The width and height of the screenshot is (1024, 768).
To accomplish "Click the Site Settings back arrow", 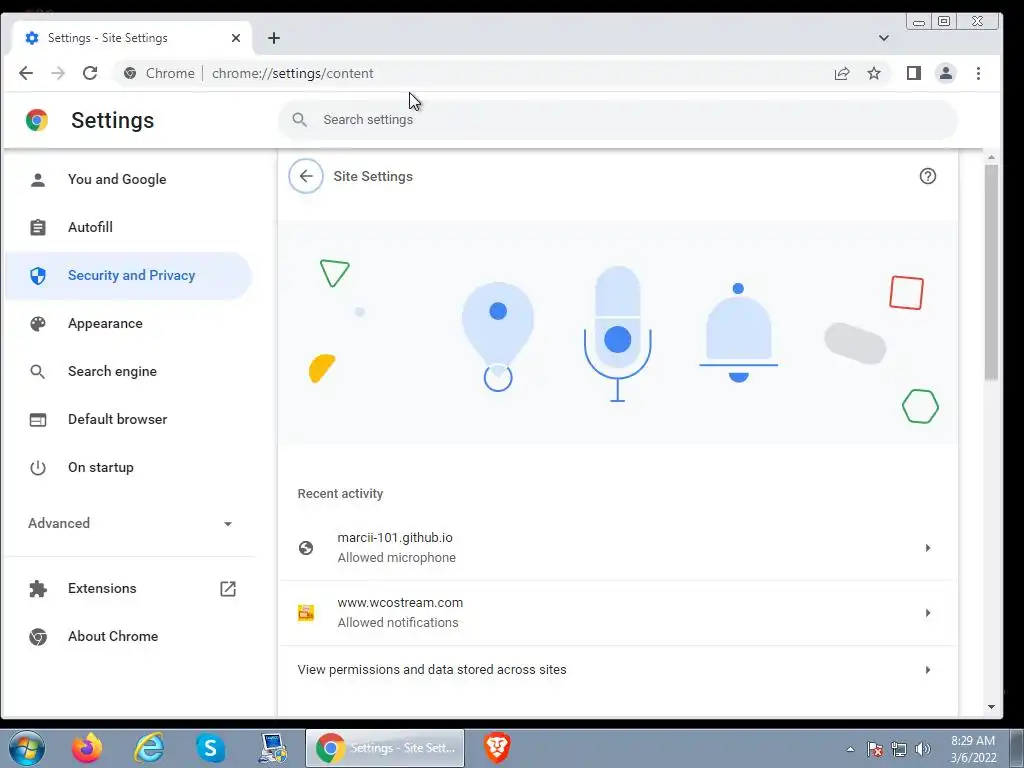I will [x=306, y=176].
